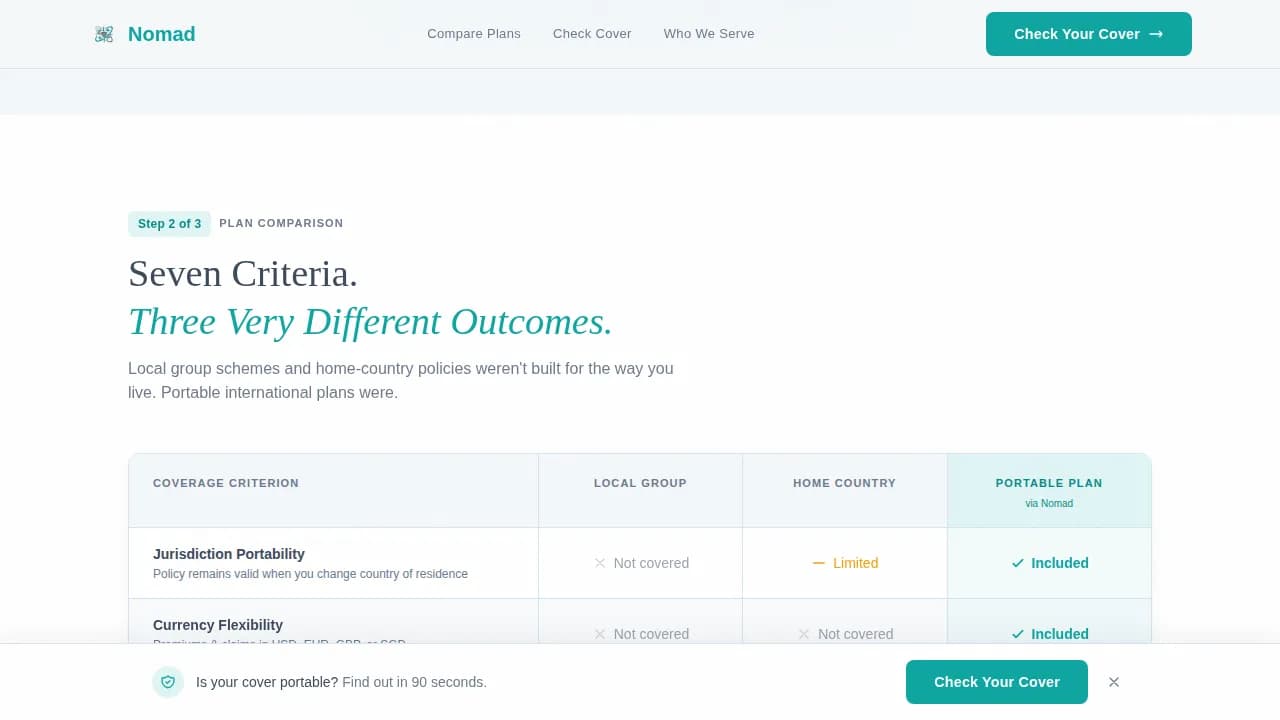Viewport: 1280px width, 720px height.
Task: Click the checkmark beside Included for Currency Flexibility
Action: [x=1019, y=634]
